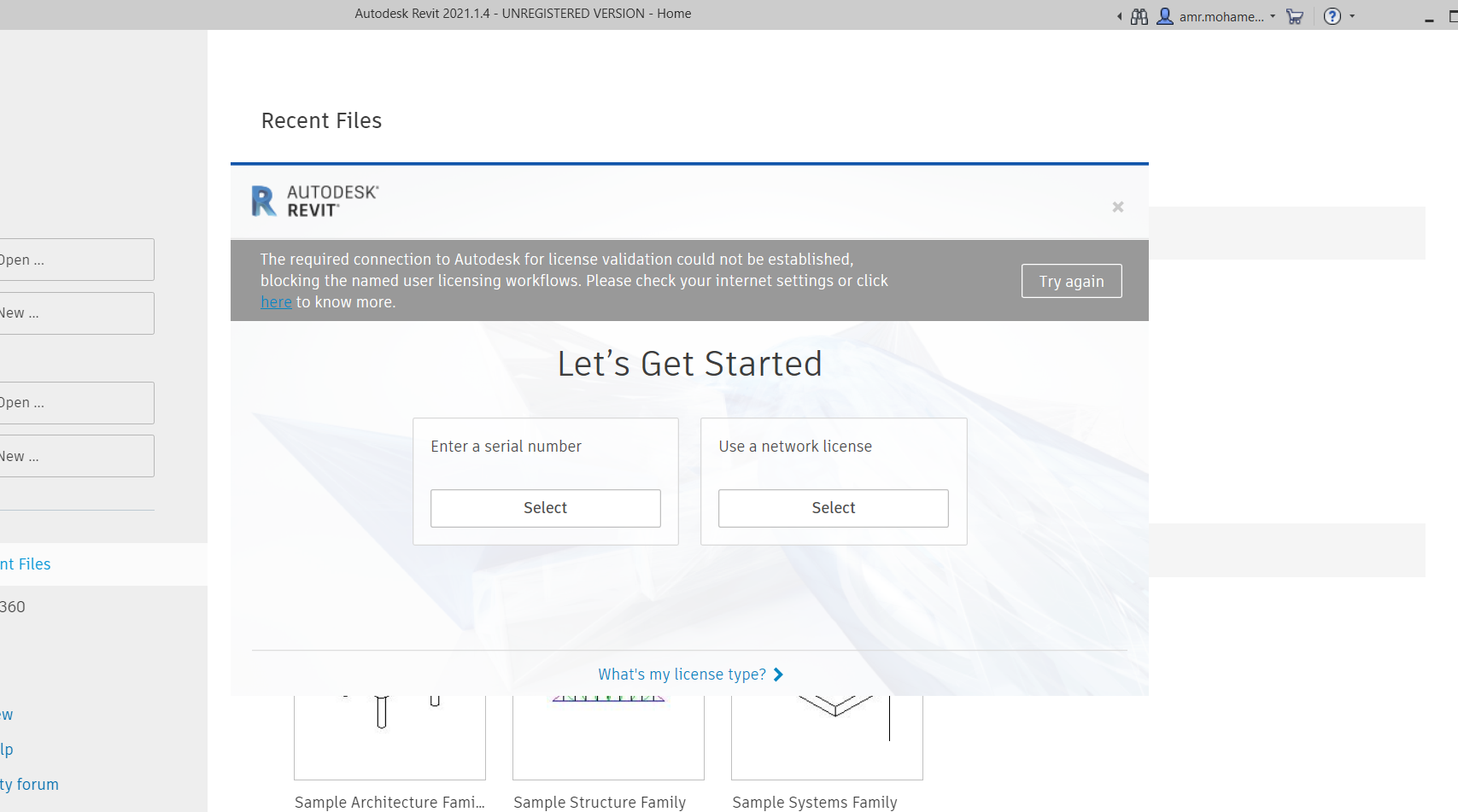Select the serial number license option
The height and width of the screenshot is (812, 1458).
(545, 508)
